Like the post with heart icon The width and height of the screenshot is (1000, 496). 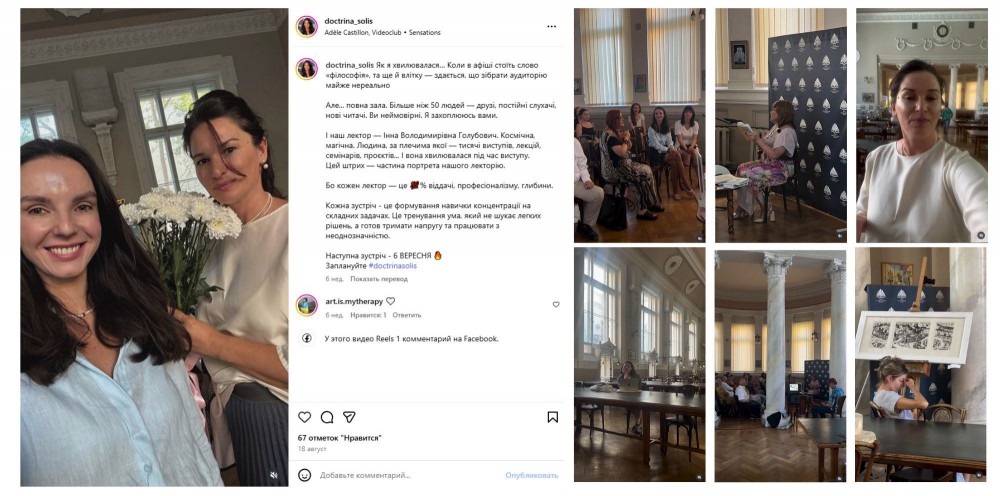tap(305, 417)
